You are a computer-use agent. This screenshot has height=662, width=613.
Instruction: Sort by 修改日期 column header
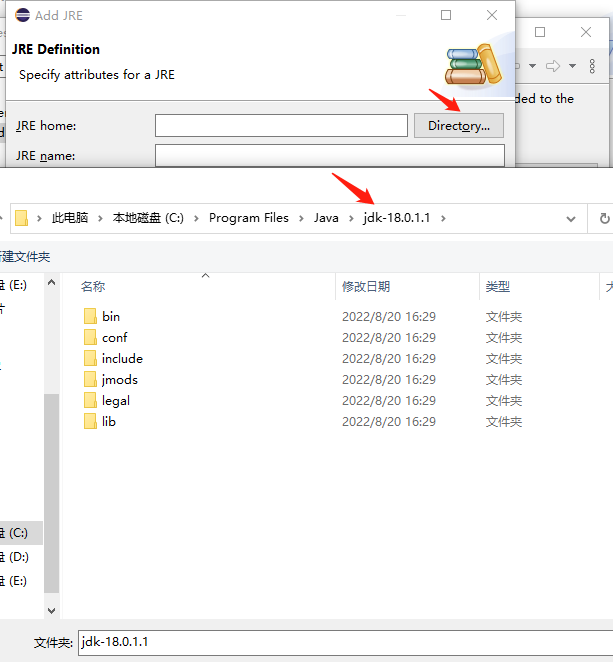click(x=366, y=287)
